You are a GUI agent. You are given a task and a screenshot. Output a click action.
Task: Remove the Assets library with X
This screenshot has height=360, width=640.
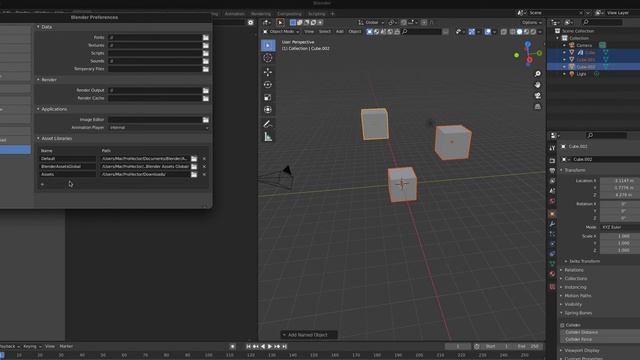(204, 174)
